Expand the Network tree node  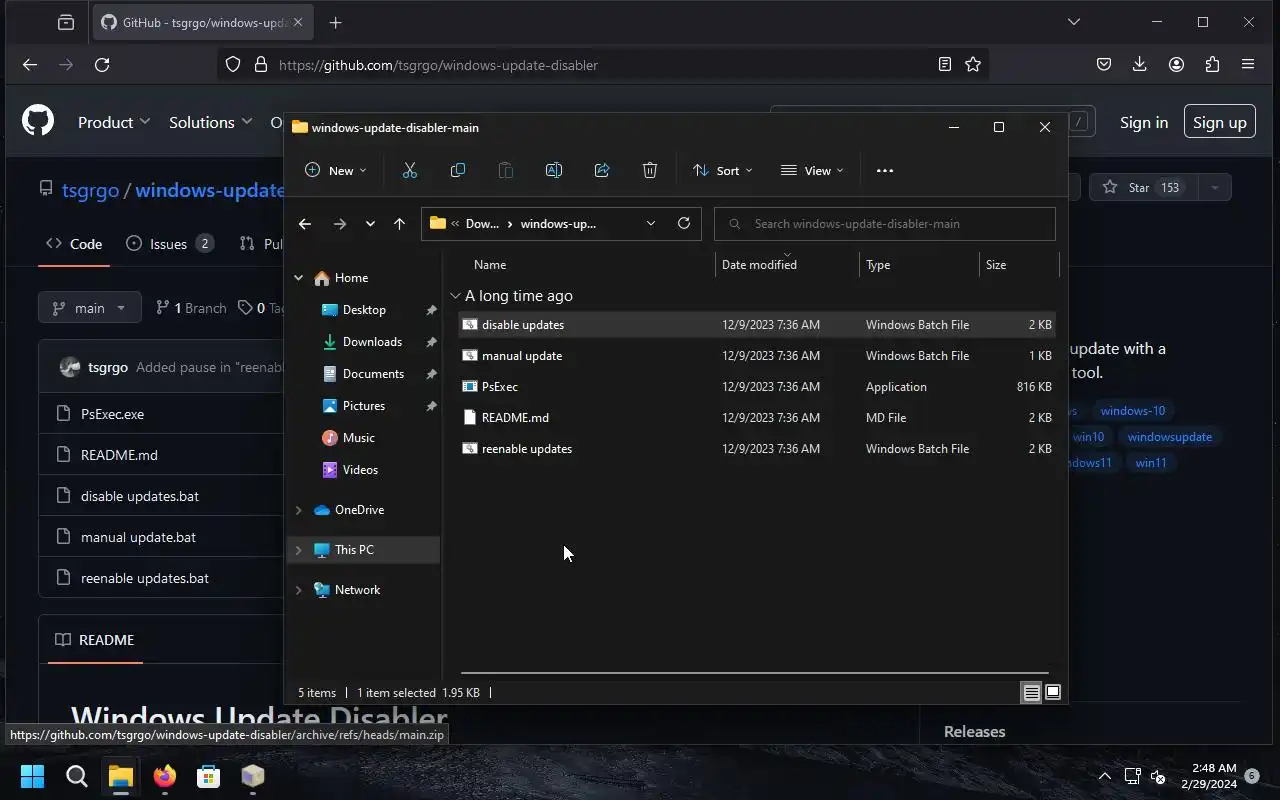click(x=298, y=590)
